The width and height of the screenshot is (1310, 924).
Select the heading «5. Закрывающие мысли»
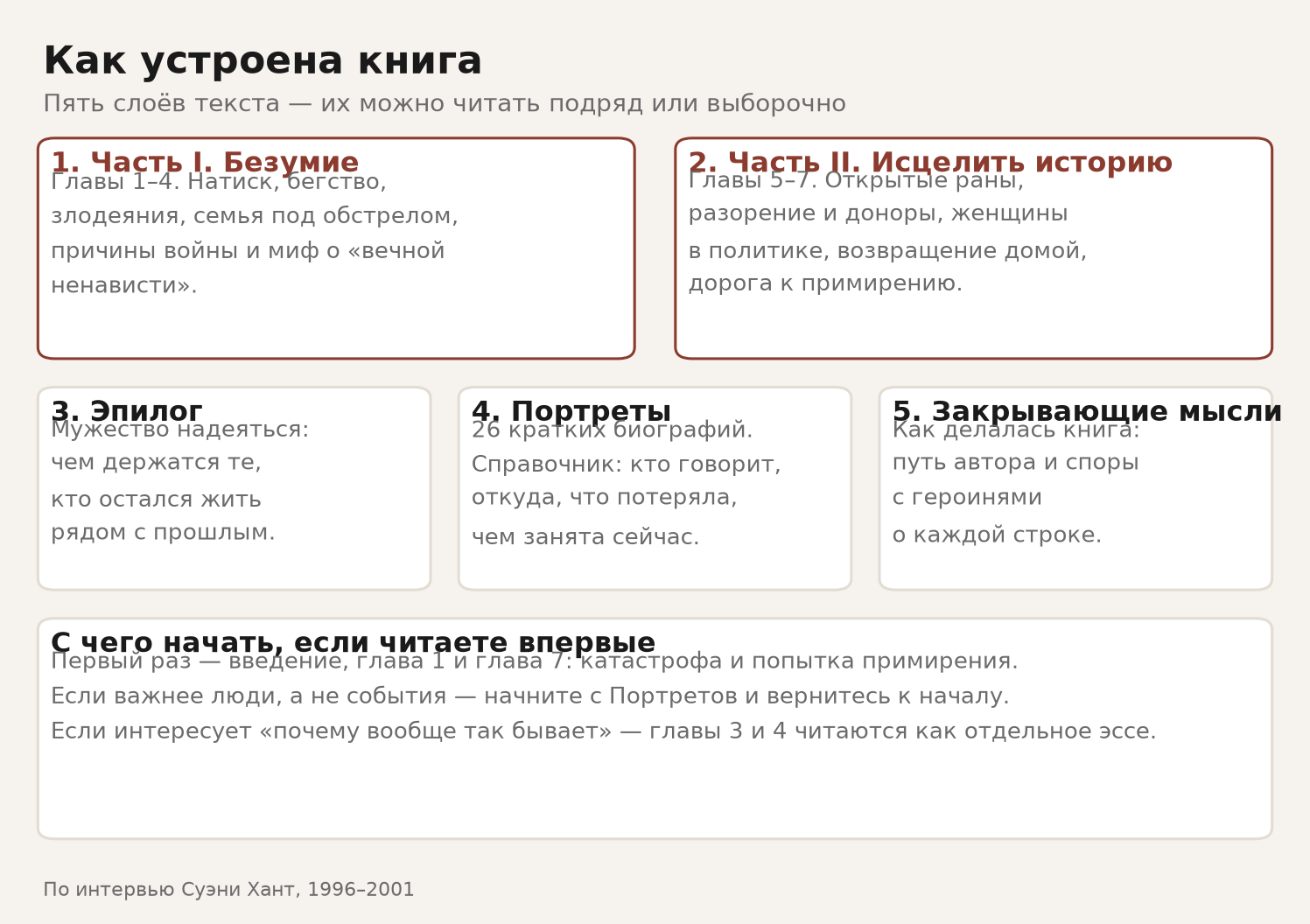[1087, 411]
